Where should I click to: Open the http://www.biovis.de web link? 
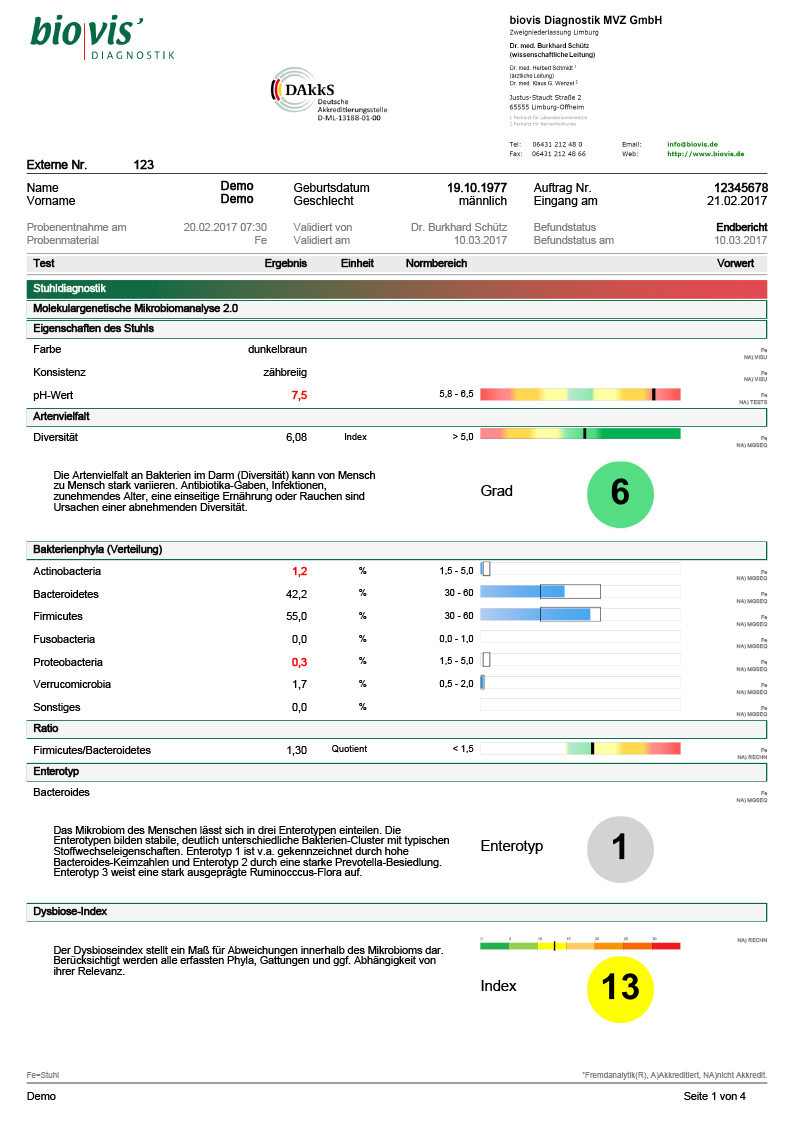pyautogui.click(x=705, y=153)
